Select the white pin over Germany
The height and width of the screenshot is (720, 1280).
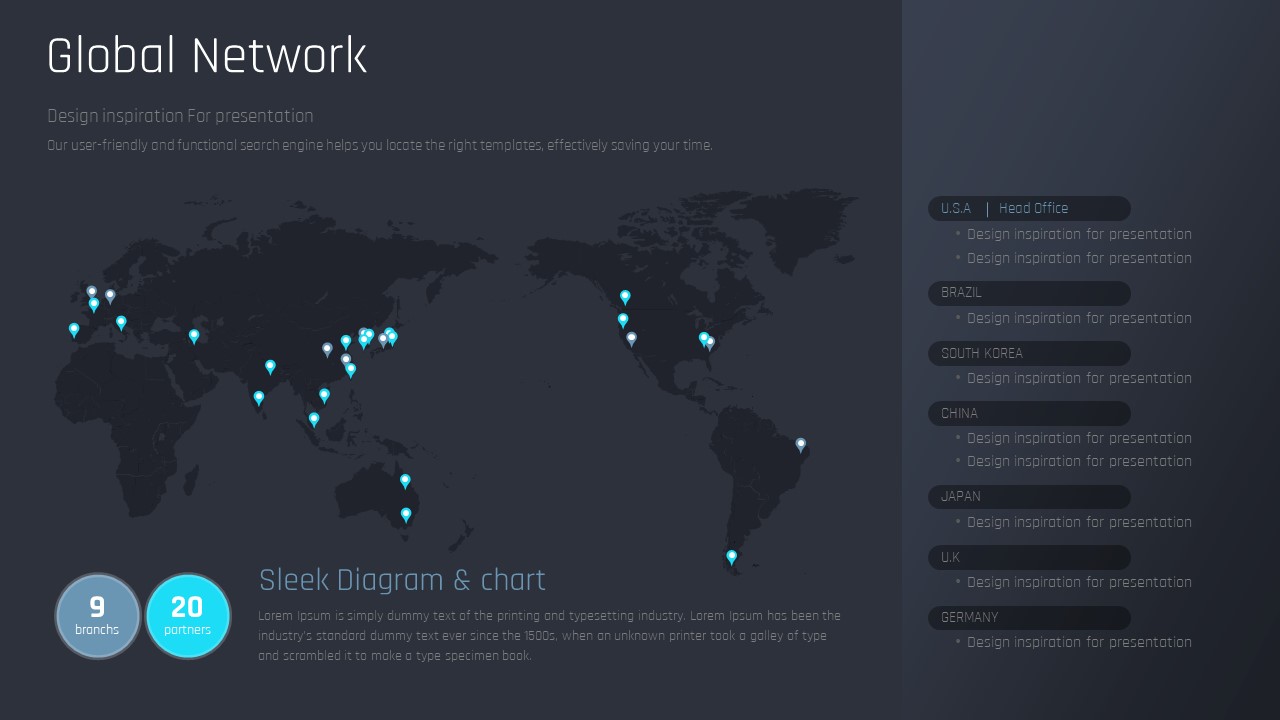[110, 296]
